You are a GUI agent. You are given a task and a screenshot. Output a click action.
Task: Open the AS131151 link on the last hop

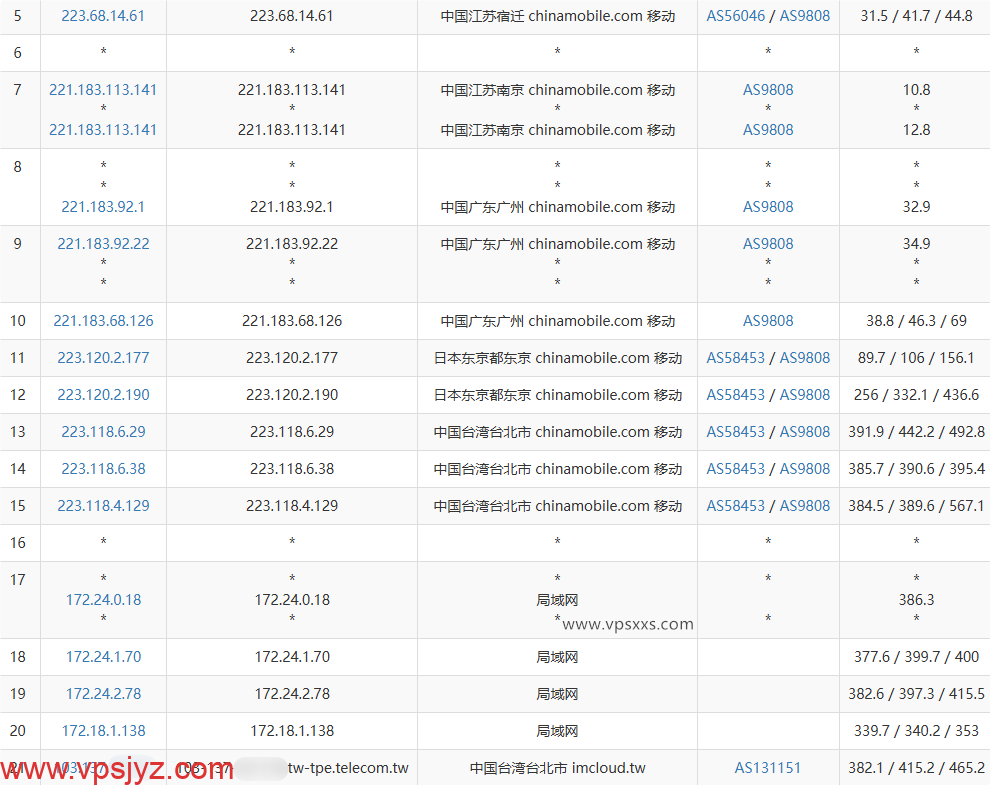(x=768, y=767)
